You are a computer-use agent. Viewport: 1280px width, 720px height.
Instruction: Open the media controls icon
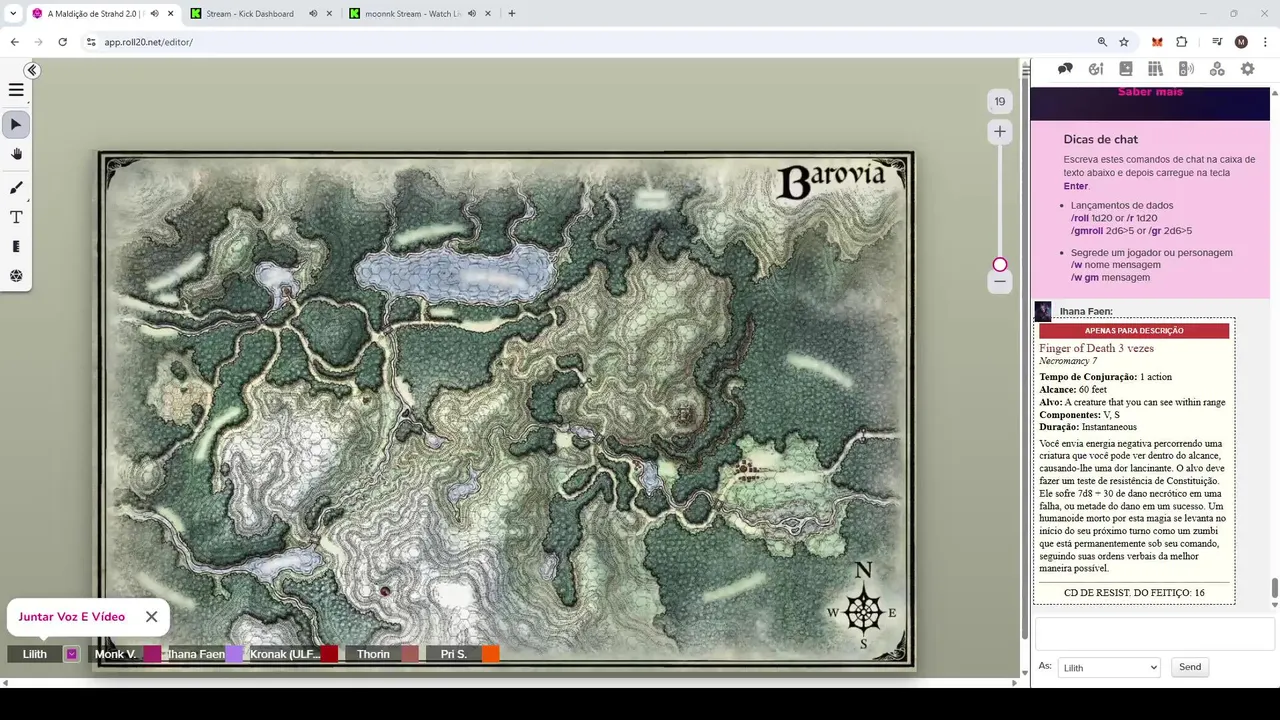pyautogui.click(x=1217, y=42)
